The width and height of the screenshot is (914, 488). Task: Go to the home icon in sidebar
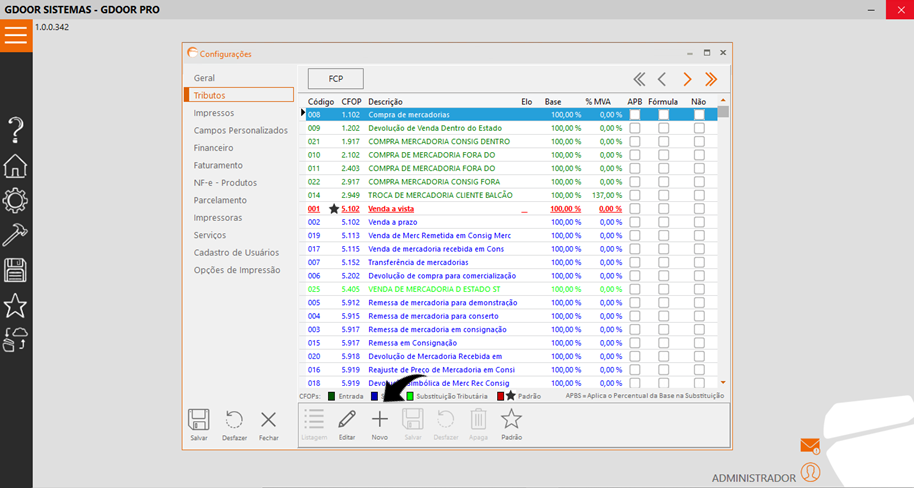(15, 166)
